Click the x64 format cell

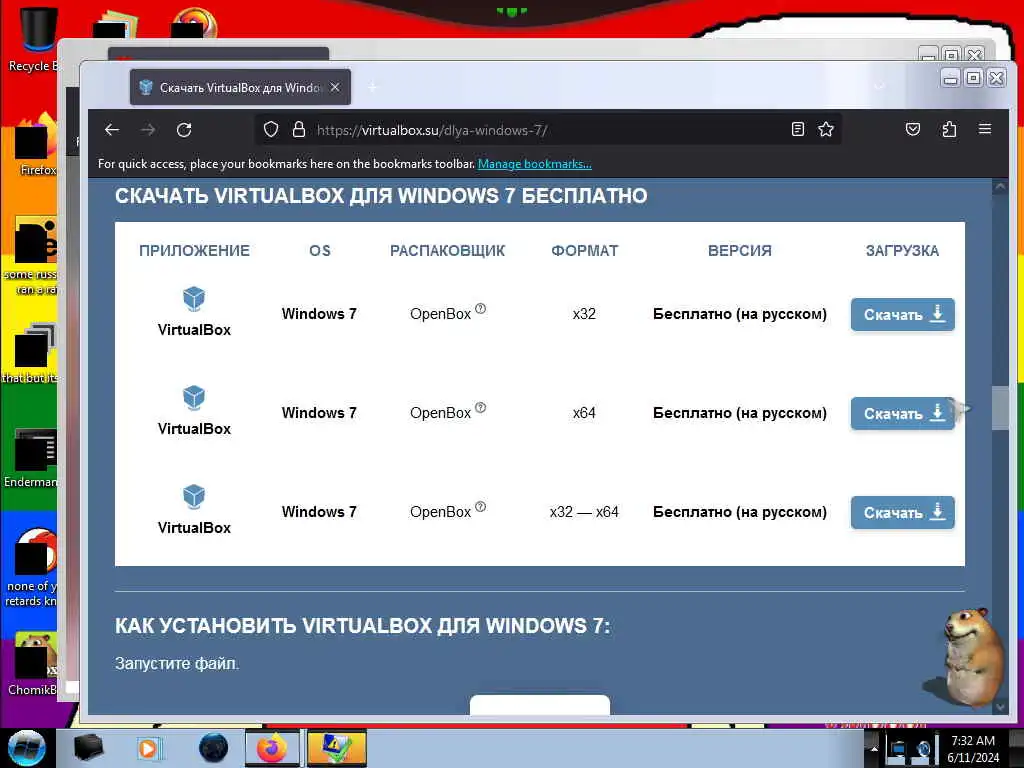coord(584,413)
